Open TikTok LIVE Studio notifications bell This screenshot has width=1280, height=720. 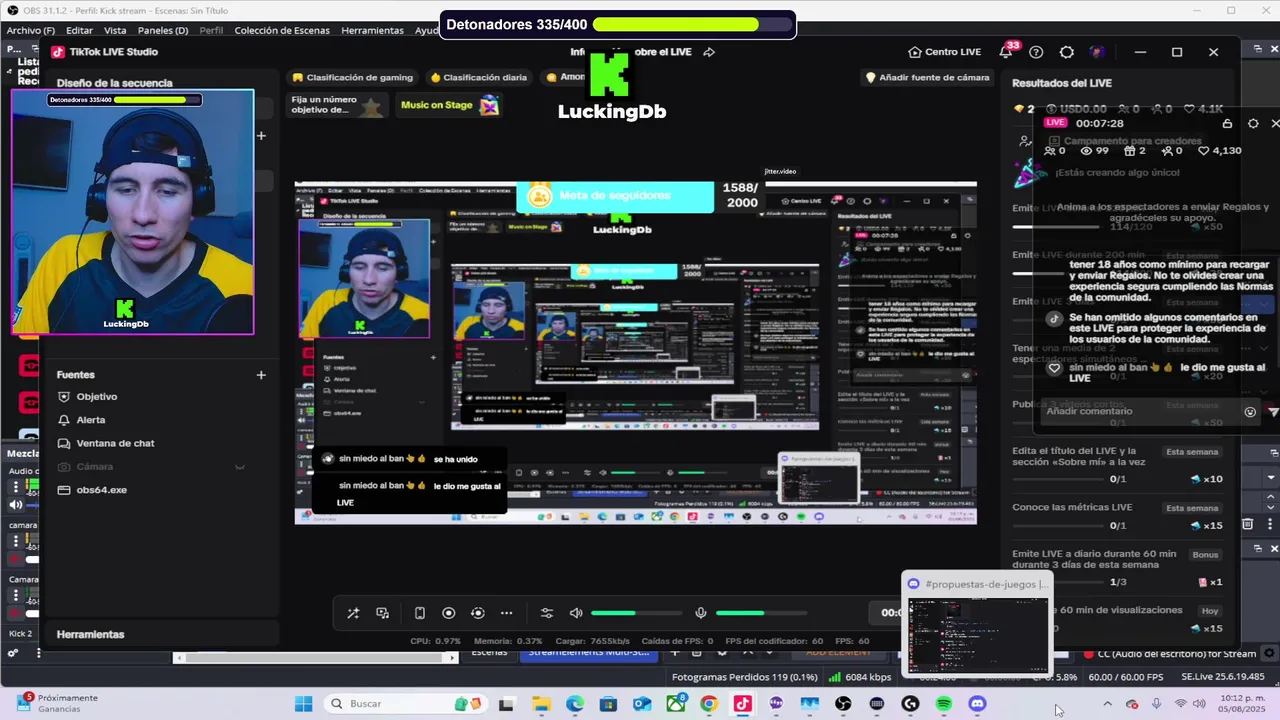point(1006,52)
